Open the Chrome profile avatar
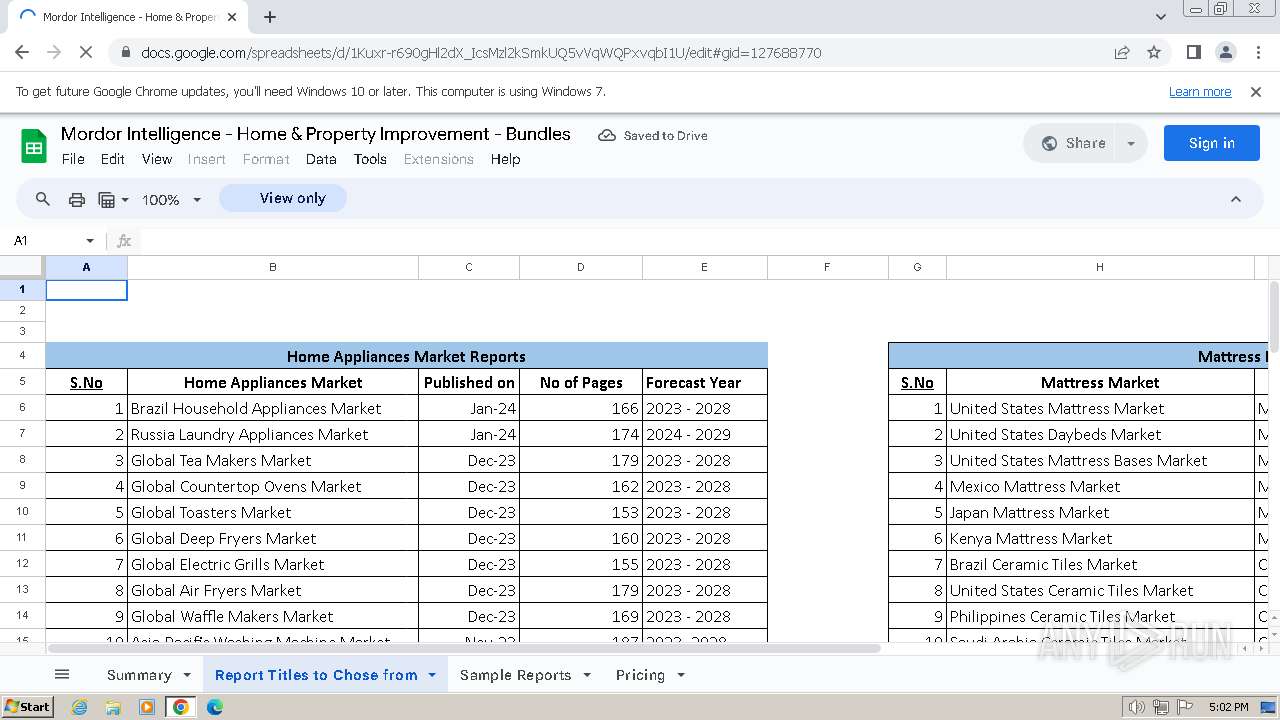 click(1226, 52)
